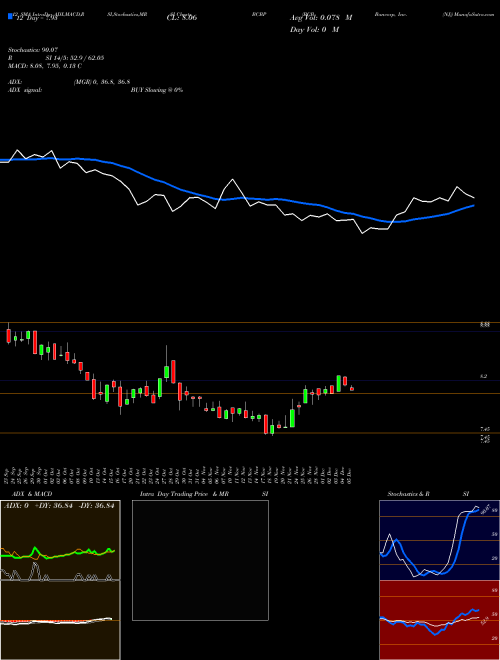This screenshot has height=660, width=500.
Task: Click the 'ADX signal:' label
Action: (25, 90)
